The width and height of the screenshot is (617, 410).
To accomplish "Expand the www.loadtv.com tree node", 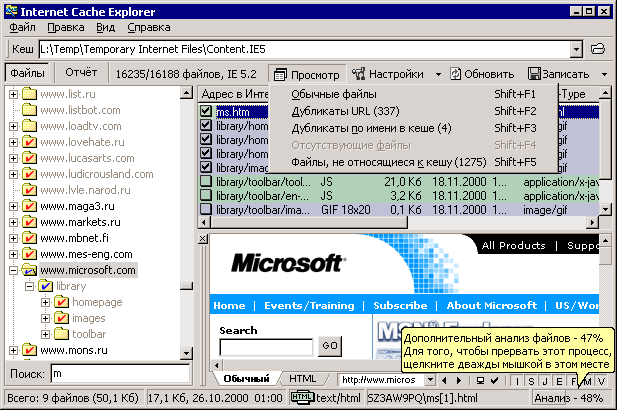I will pos(13,126).
